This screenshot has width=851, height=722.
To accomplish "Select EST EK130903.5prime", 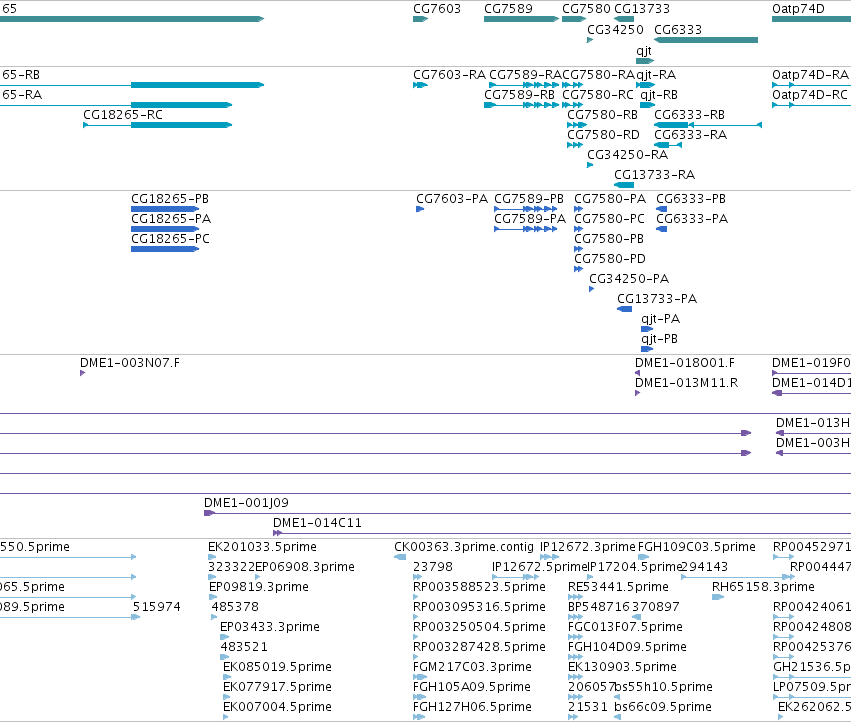I will (x=622, y=667).
